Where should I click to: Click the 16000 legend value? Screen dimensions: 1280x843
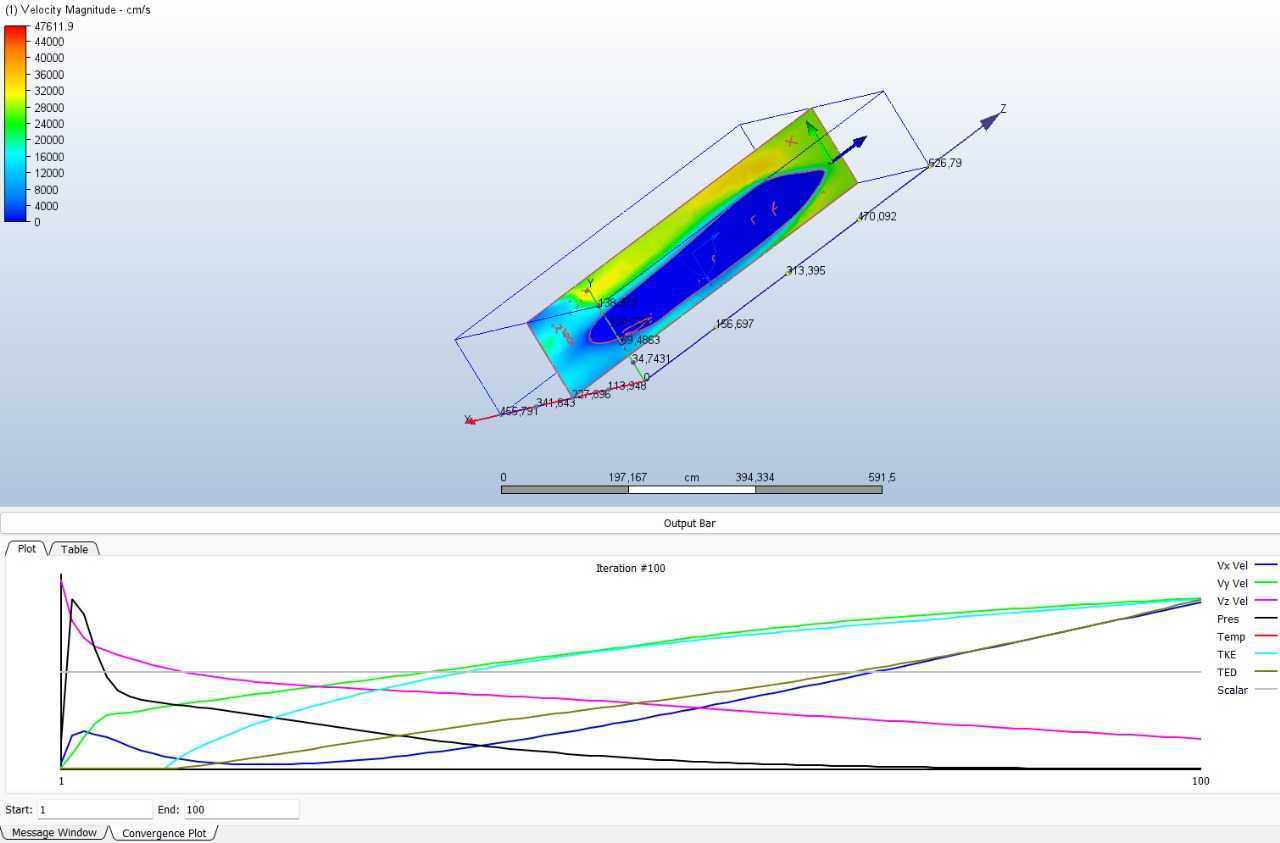click(x=49, y=157)
